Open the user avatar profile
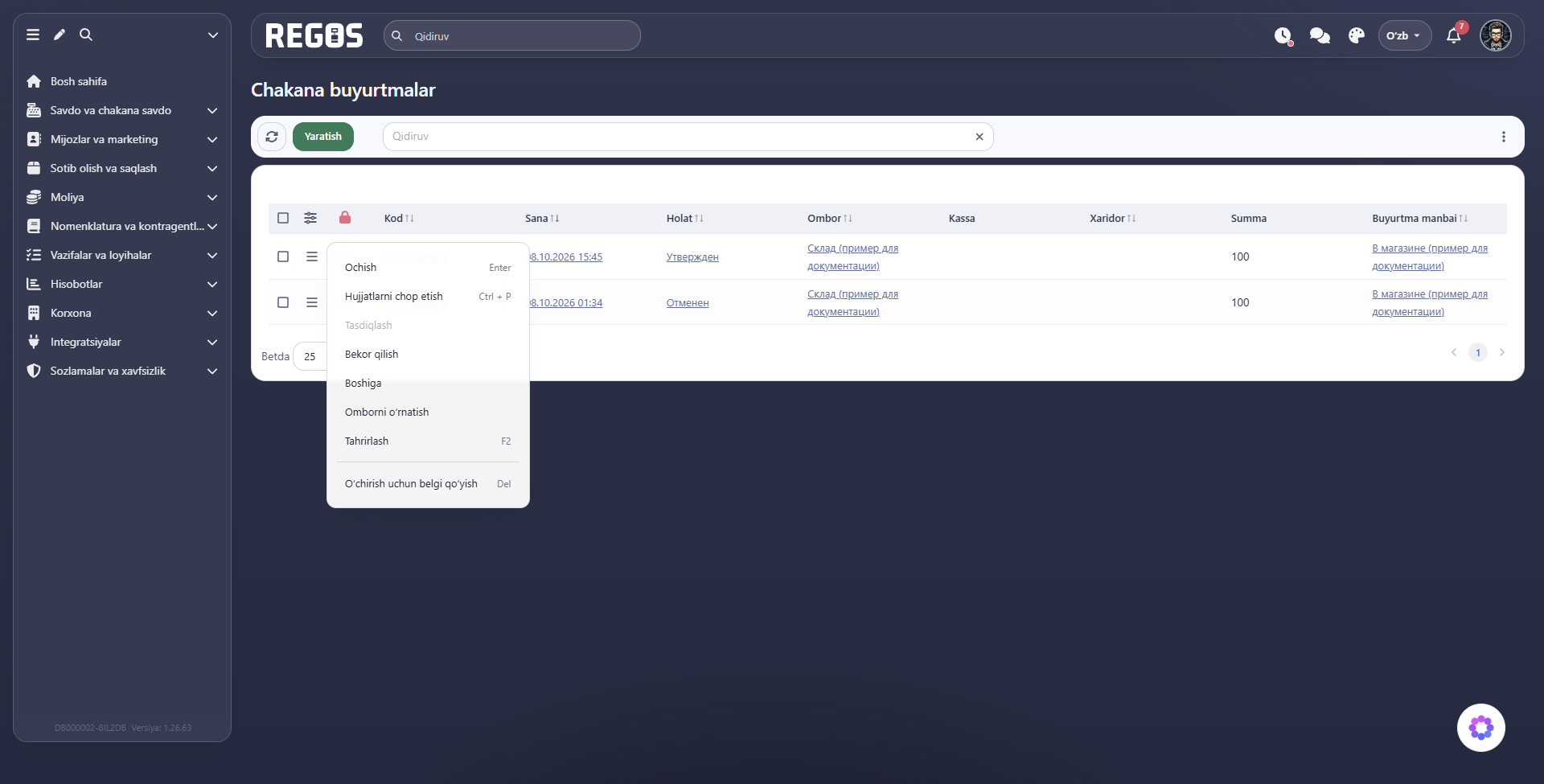 point(1496,35)
